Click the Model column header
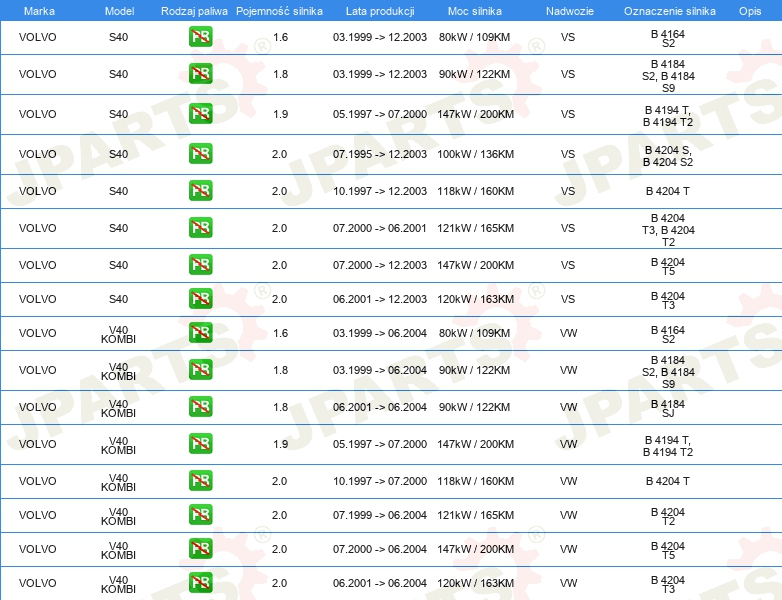The width and height of the screenshot is (782, 600). point(119,11)
